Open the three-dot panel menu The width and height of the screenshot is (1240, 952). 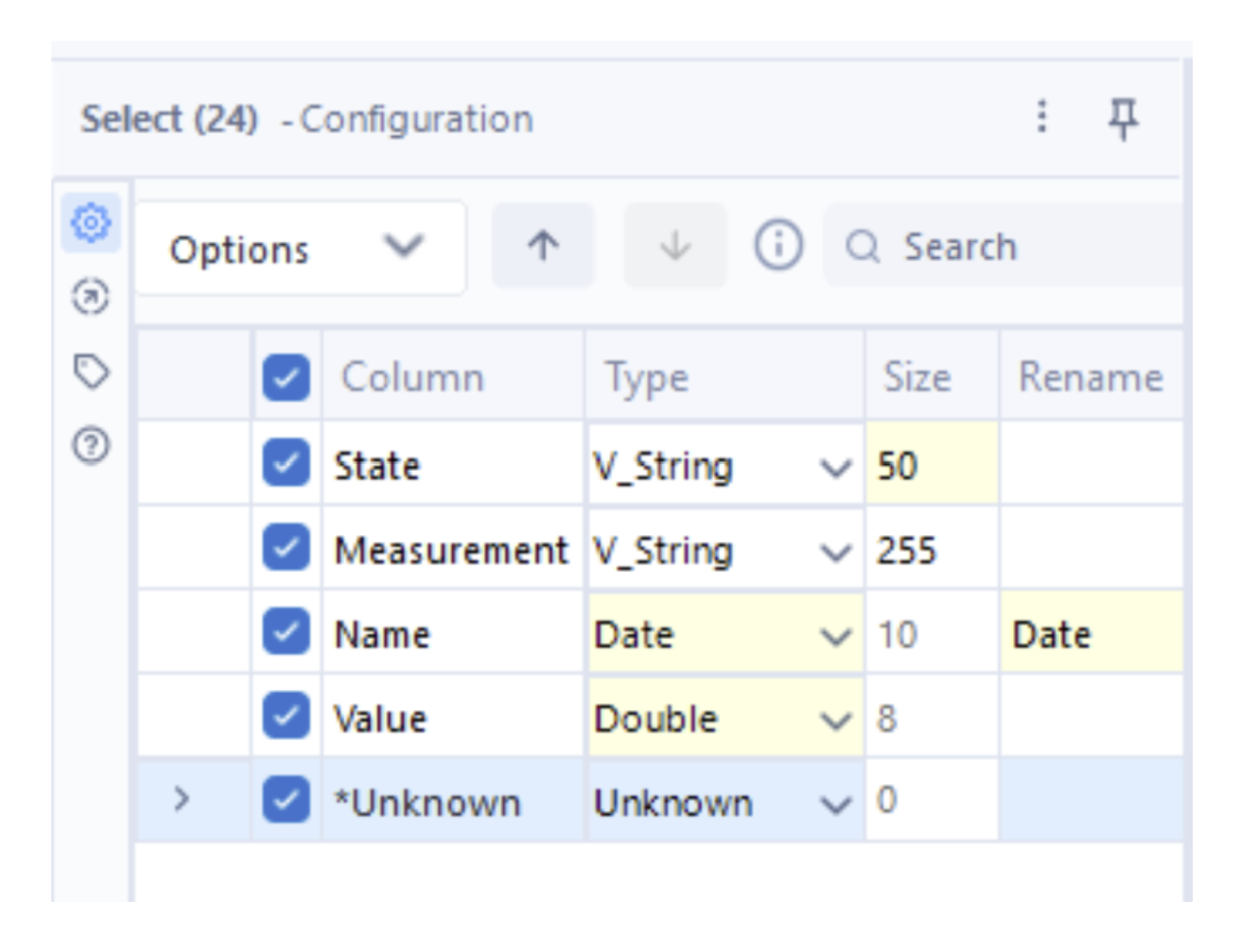tap(1041, 116)
